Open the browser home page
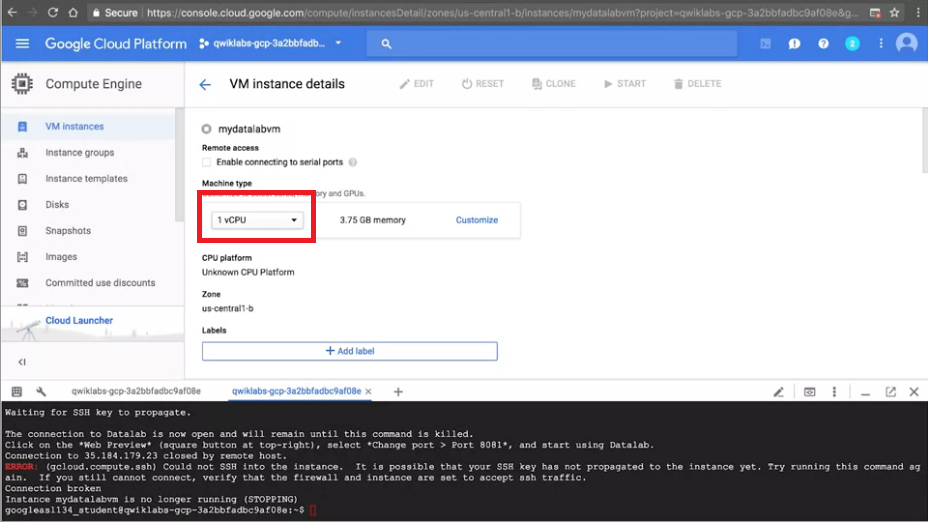The height and width of the screenshot is (522, 928). (73, 12)
